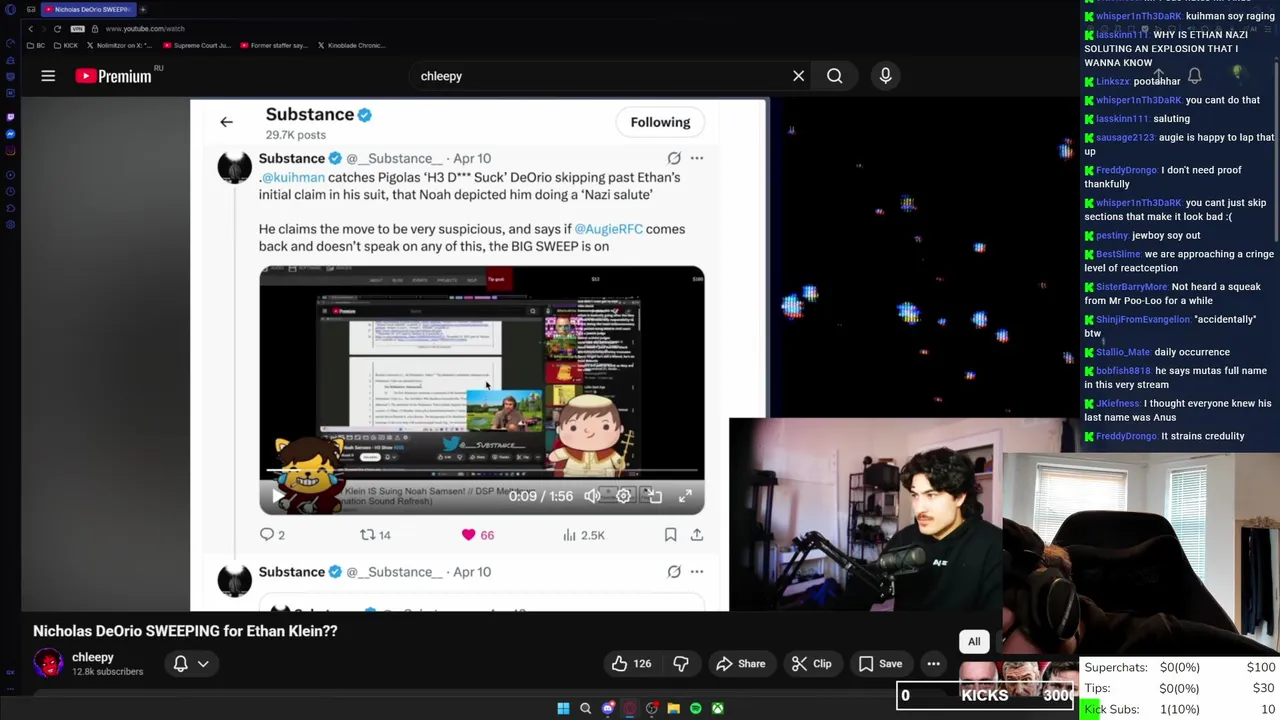Image resolution: width=1280 pixels, height=720 pixels.
Task: Open the @AugieRFC mention link
Action: pyautogui.click(x=608, y=229)
